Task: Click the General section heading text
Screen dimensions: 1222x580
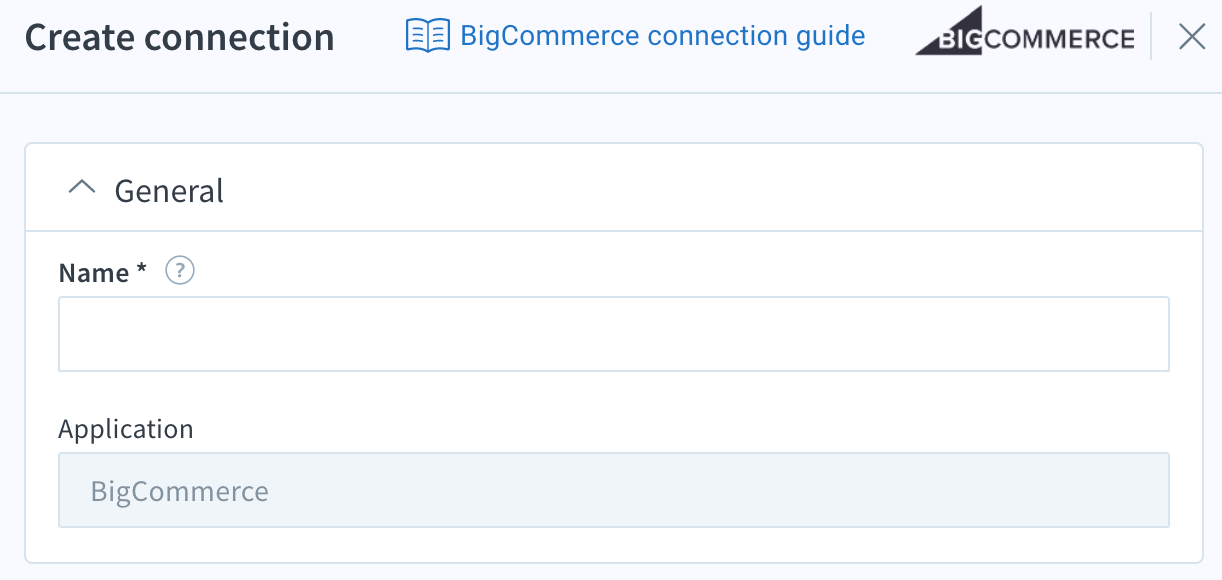Action: coord(169,190)
